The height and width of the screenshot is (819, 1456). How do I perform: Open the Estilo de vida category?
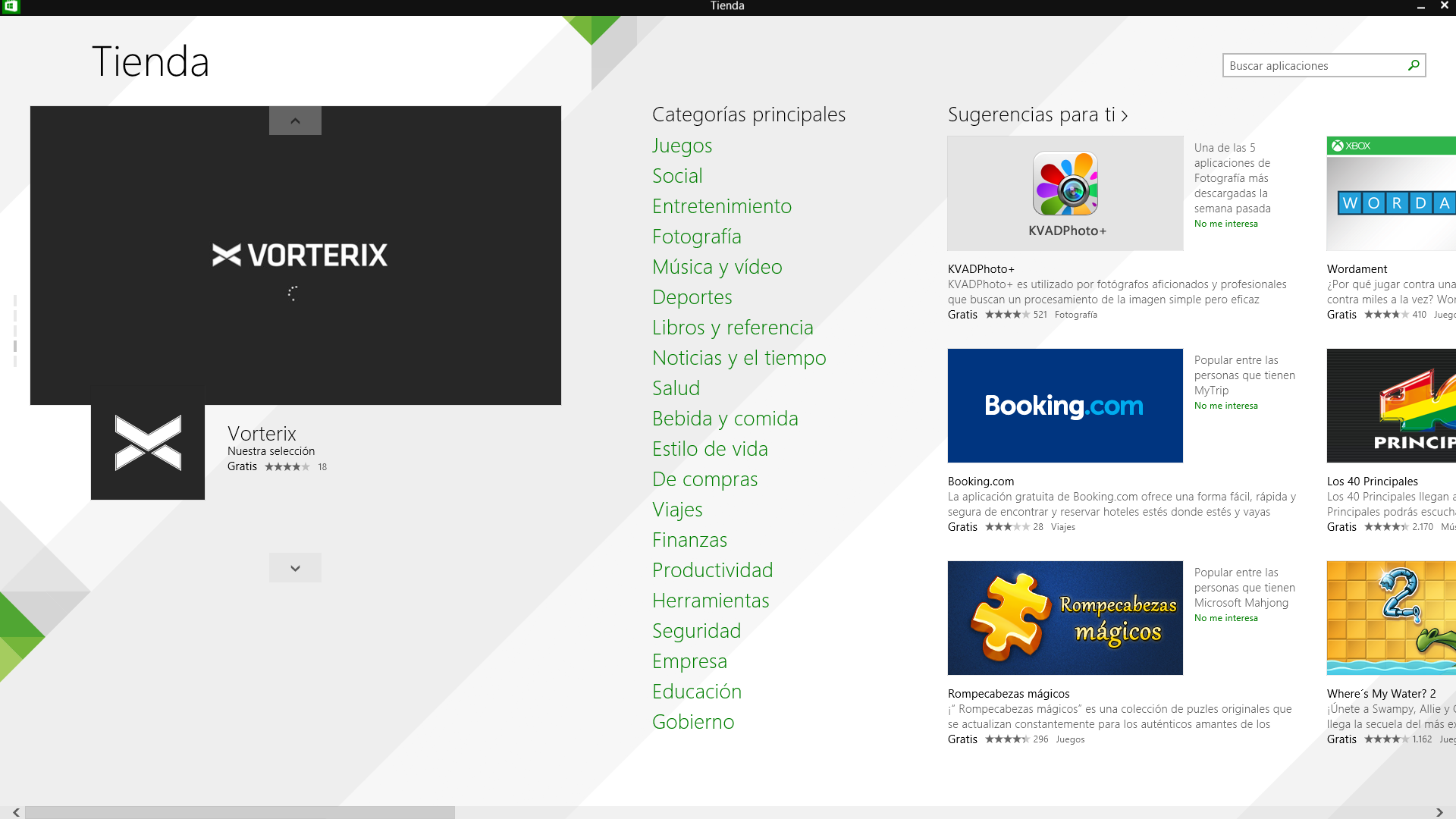click(710, 449)
